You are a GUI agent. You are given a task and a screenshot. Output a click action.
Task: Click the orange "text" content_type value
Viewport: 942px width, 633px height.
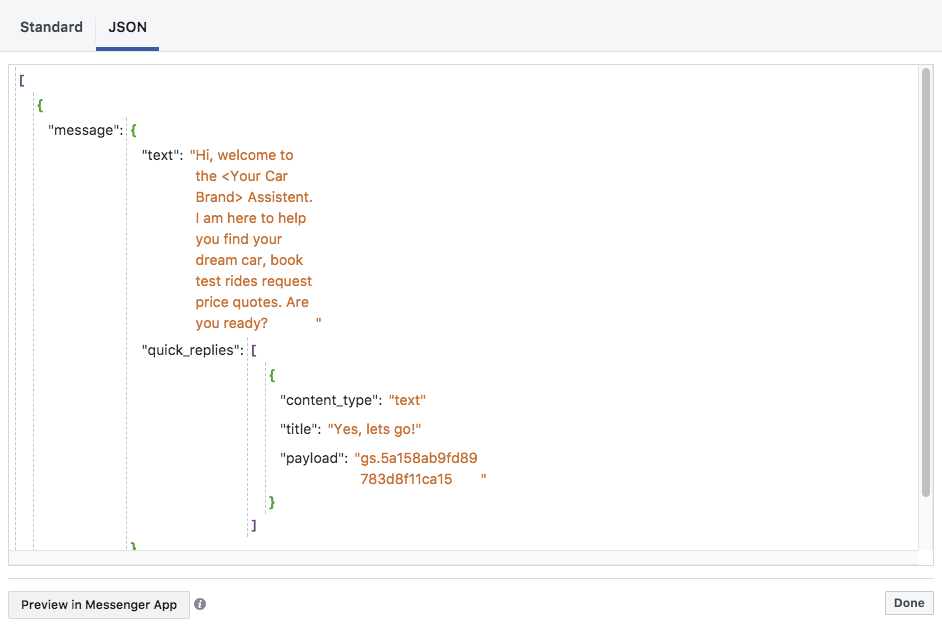tap(407, 400)
